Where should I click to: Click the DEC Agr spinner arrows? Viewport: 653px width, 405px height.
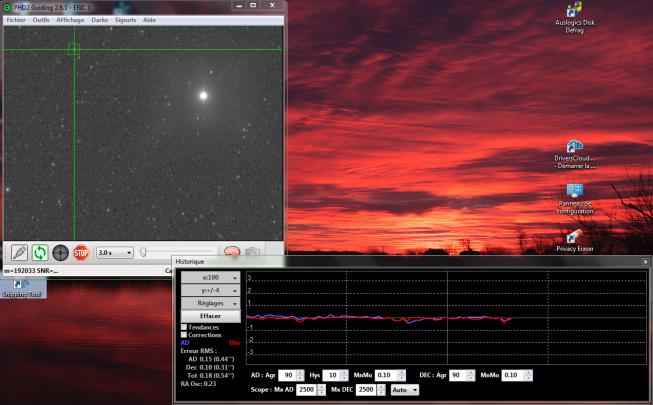coord(471,375)
